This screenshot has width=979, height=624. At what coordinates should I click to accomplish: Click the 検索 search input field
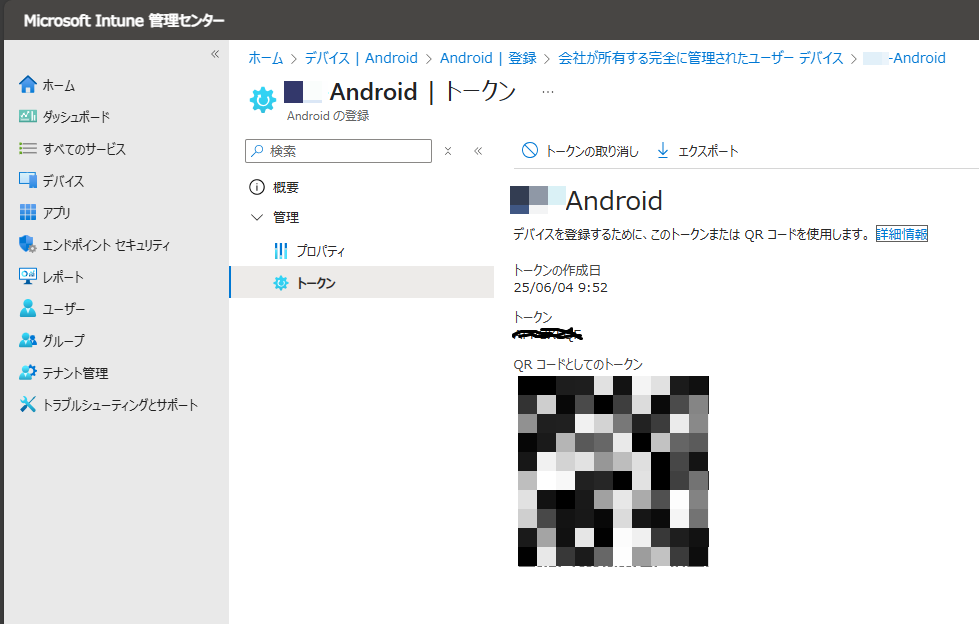tap(338, 151)
